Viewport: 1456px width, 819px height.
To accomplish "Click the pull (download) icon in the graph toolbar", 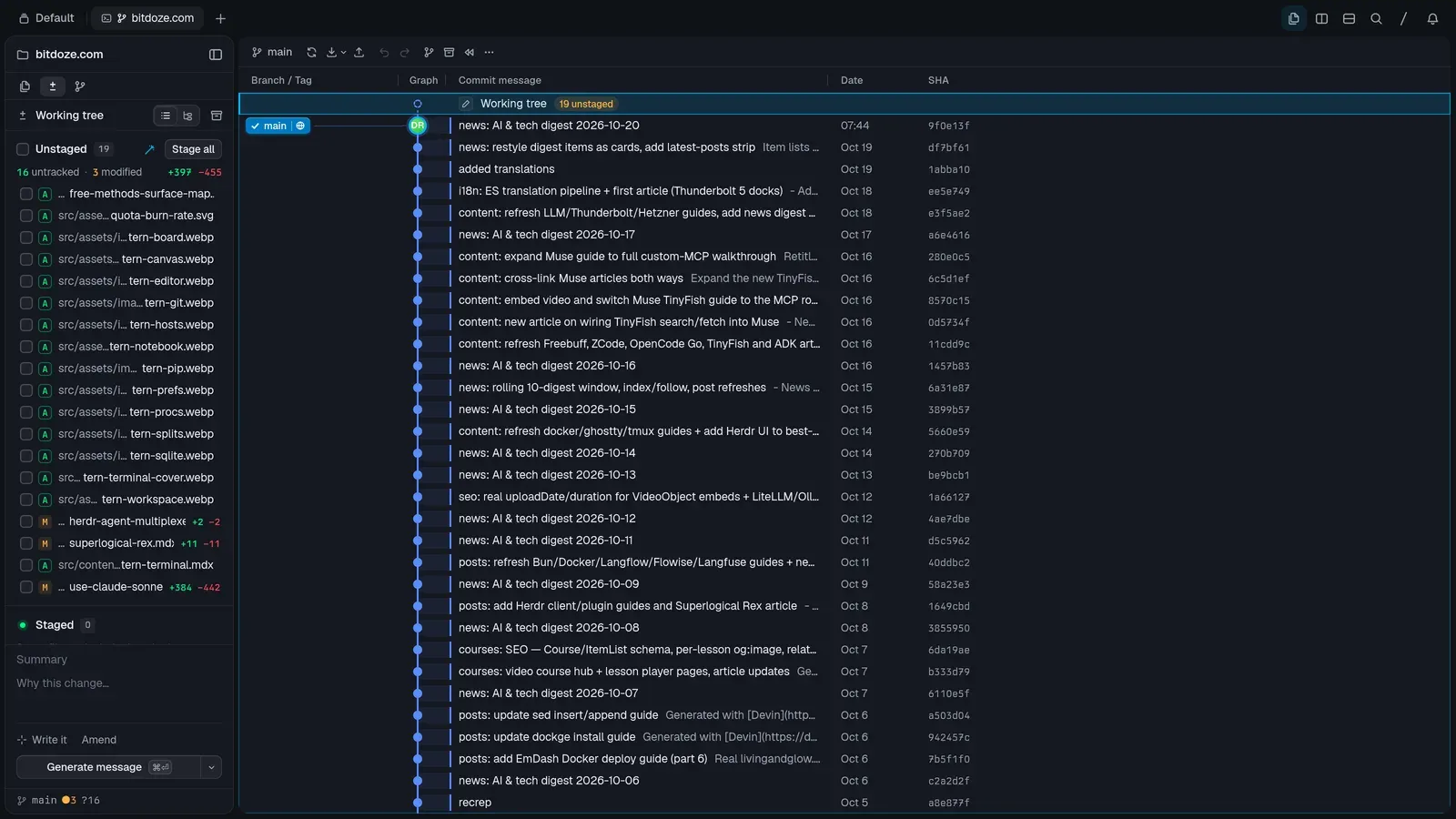I will point(331,53).
